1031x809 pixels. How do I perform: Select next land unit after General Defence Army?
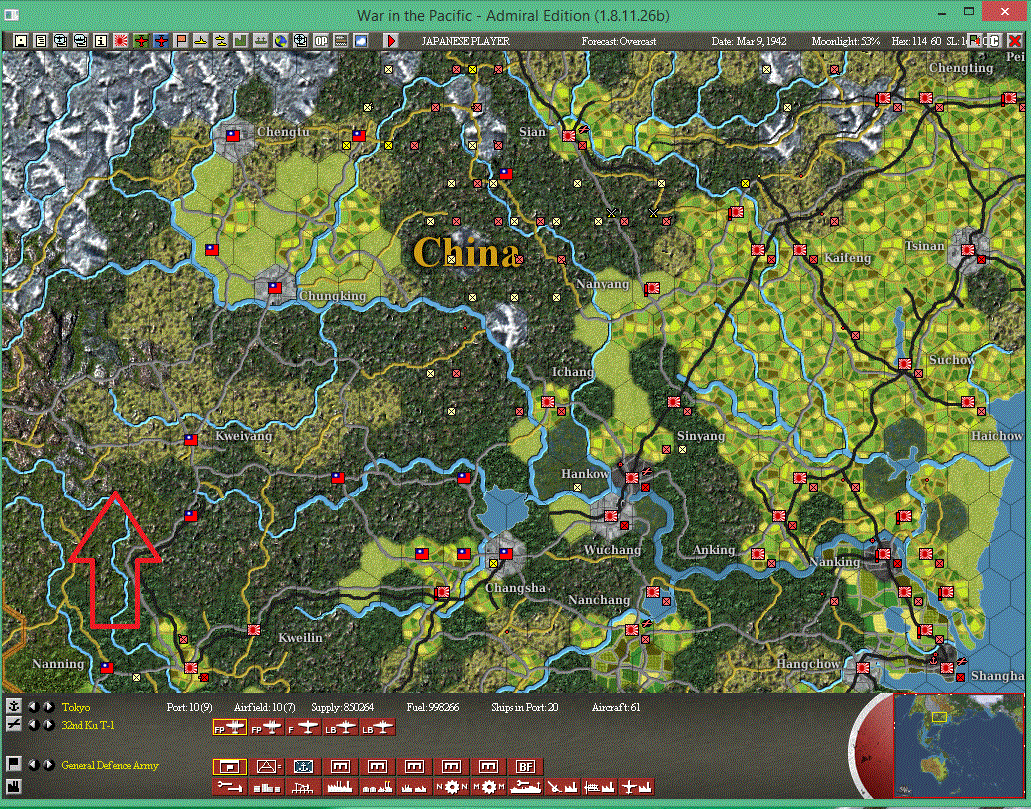pyautogui.click(x=48, y=765)
